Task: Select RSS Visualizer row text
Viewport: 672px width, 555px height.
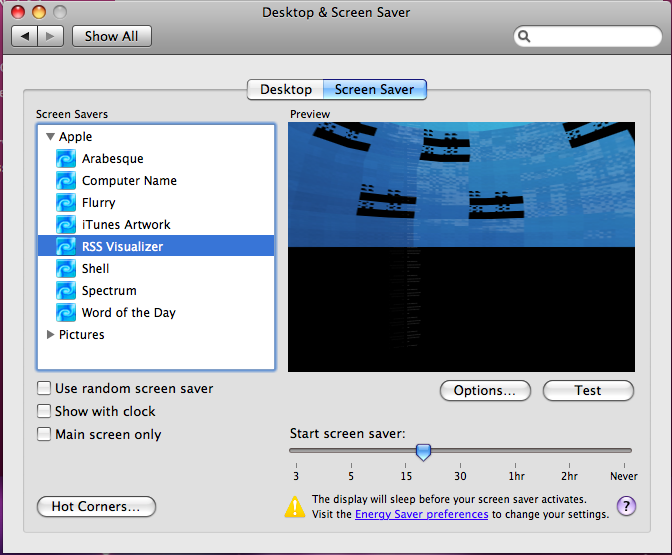Action: click(123, 246)
